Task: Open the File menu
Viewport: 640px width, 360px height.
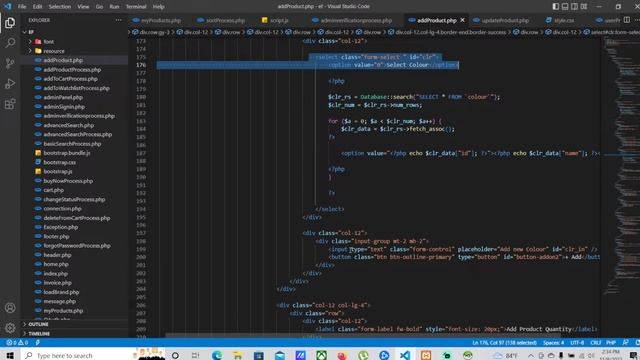Action: coord(22,7)
